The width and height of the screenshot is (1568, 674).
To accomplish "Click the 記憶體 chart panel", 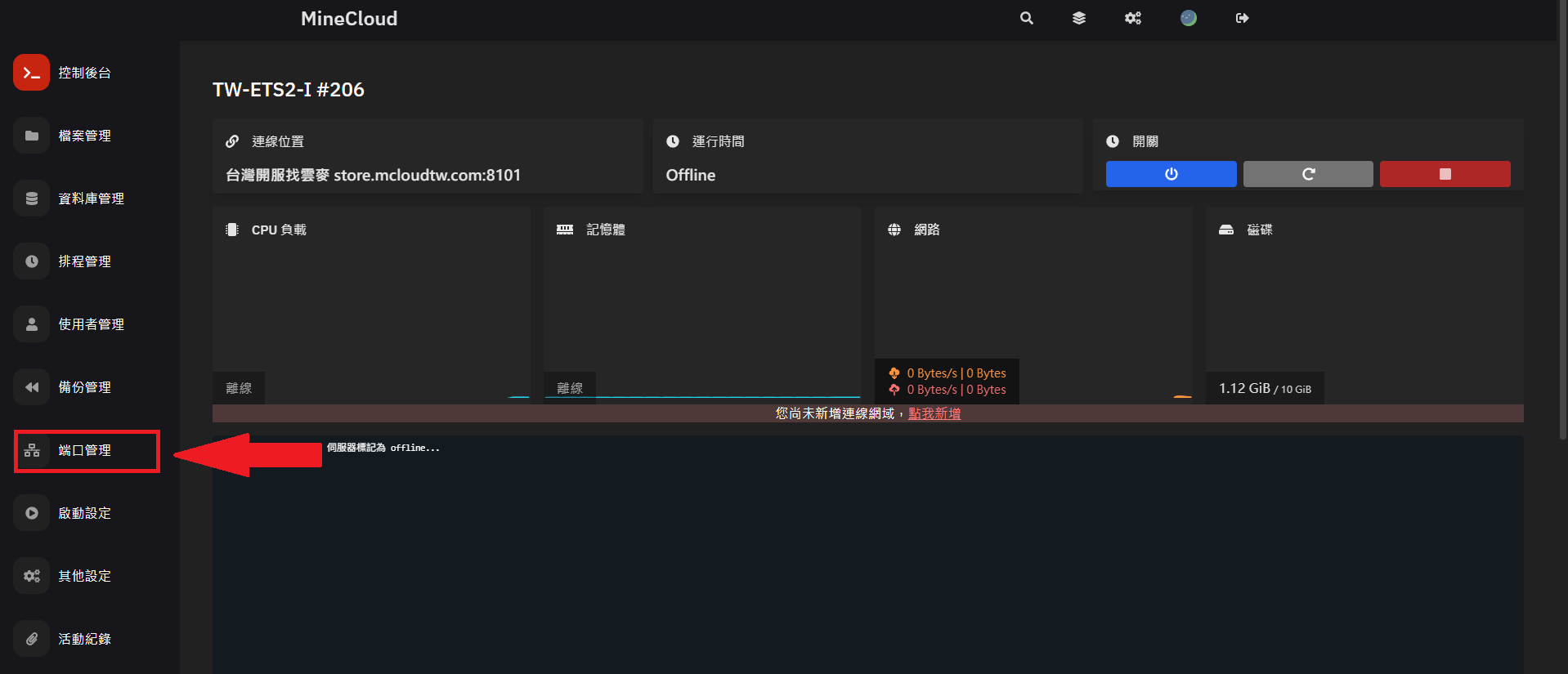I will point(702,306).
